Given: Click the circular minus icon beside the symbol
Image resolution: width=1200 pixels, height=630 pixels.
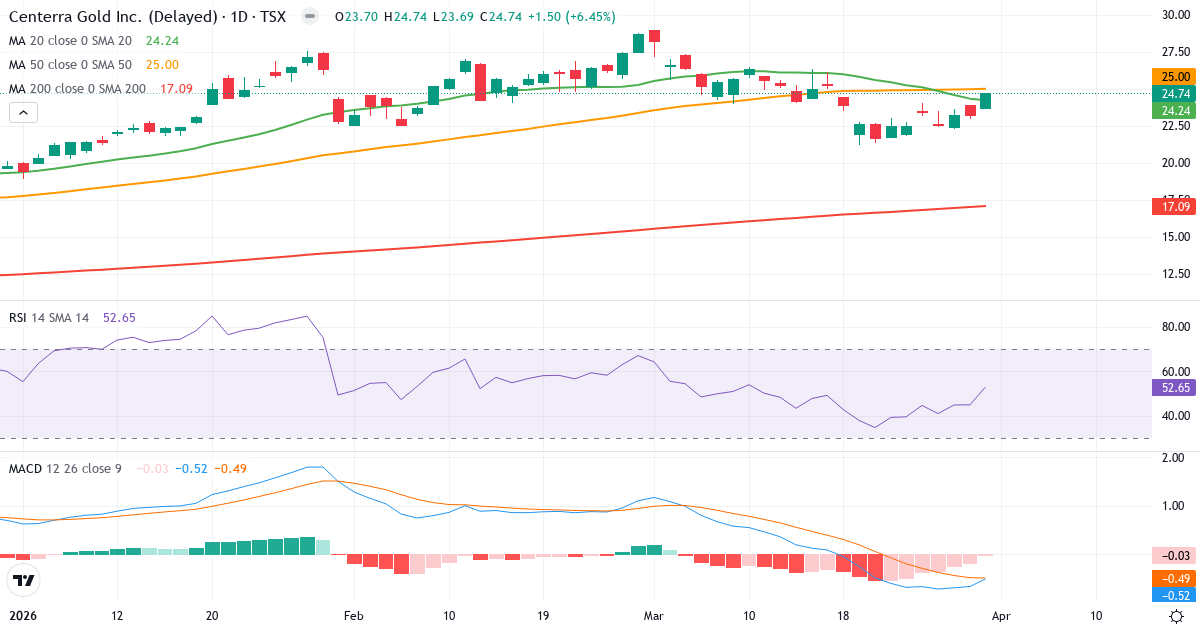Looking at the screenshot, I should 310,16.
